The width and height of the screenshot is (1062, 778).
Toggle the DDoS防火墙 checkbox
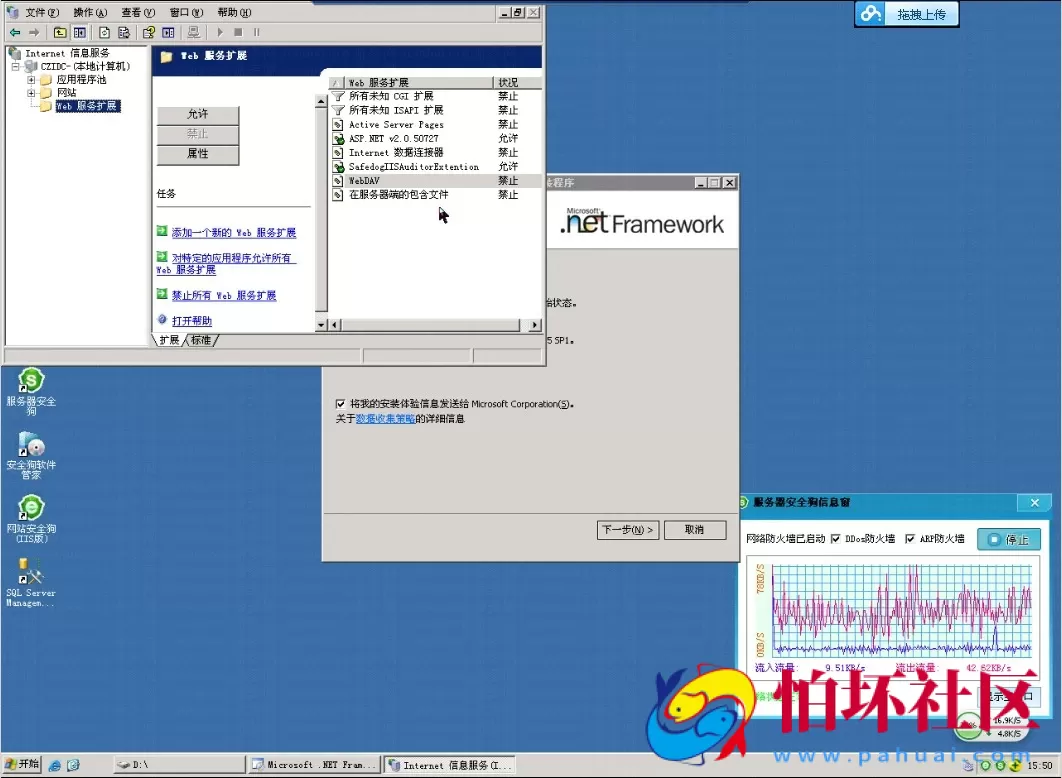click(x=836, y=539)
